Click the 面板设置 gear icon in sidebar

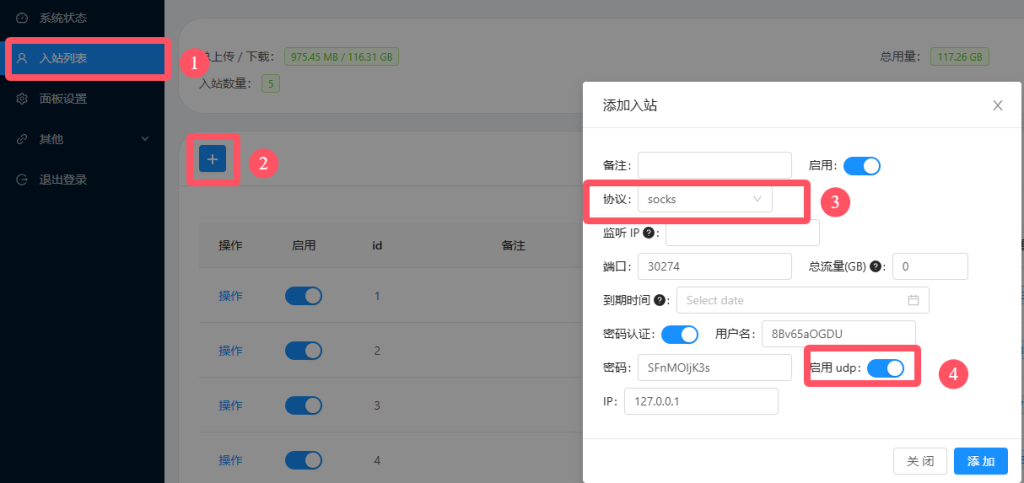tap(22, 99)
